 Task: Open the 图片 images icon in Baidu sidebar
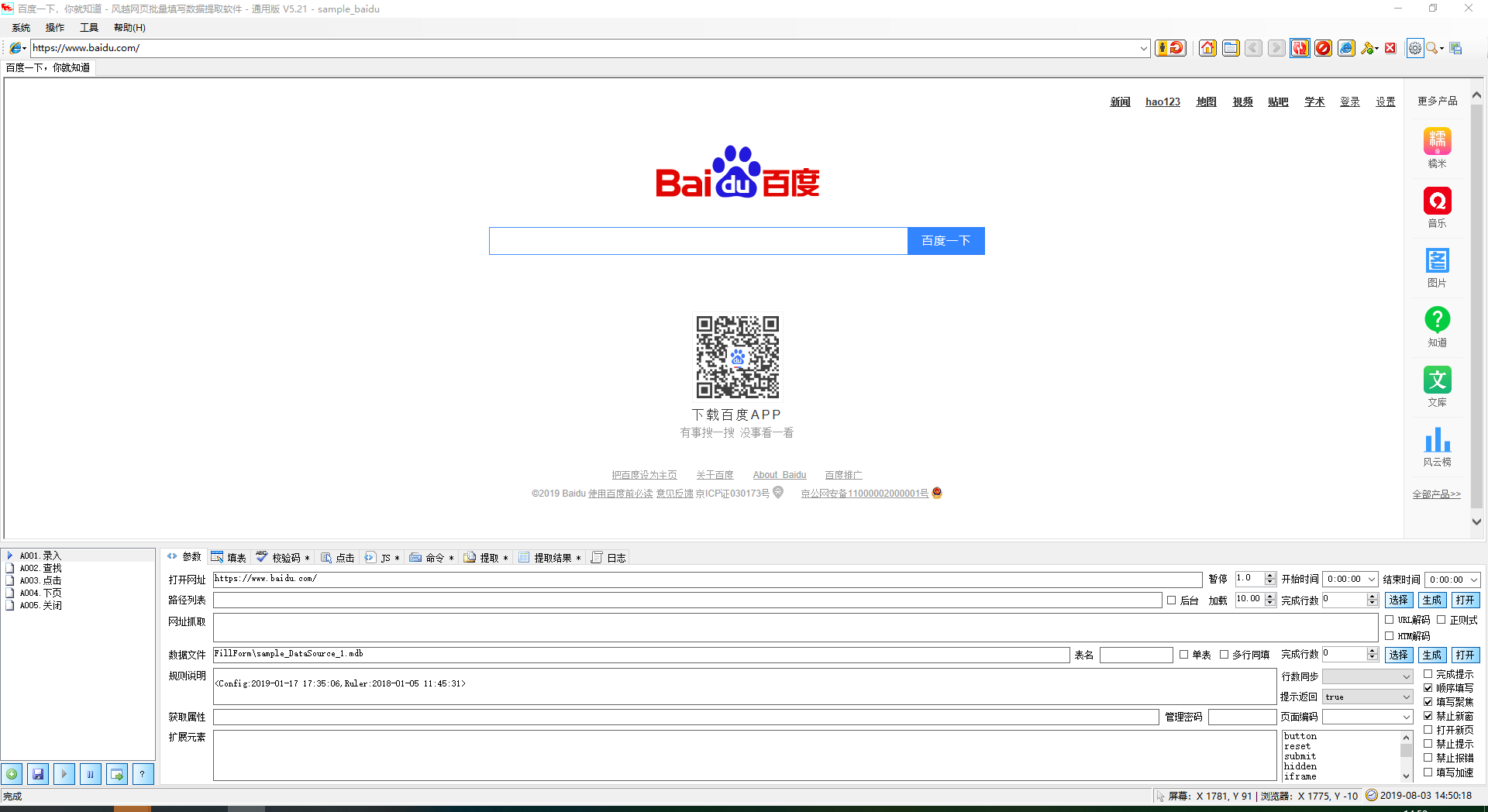coord(1437,260)
